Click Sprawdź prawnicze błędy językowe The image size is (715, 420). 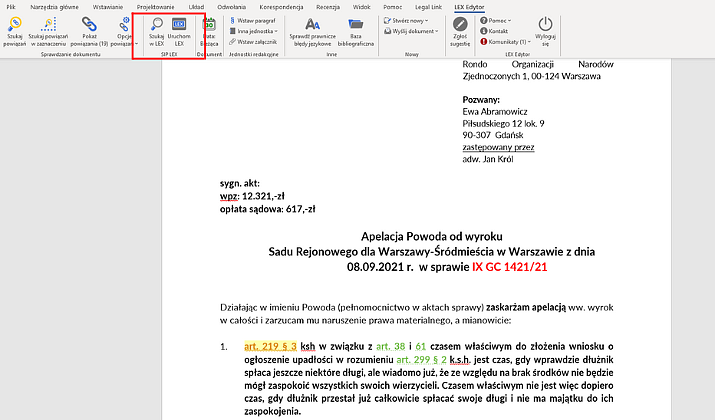coord(313,24)
